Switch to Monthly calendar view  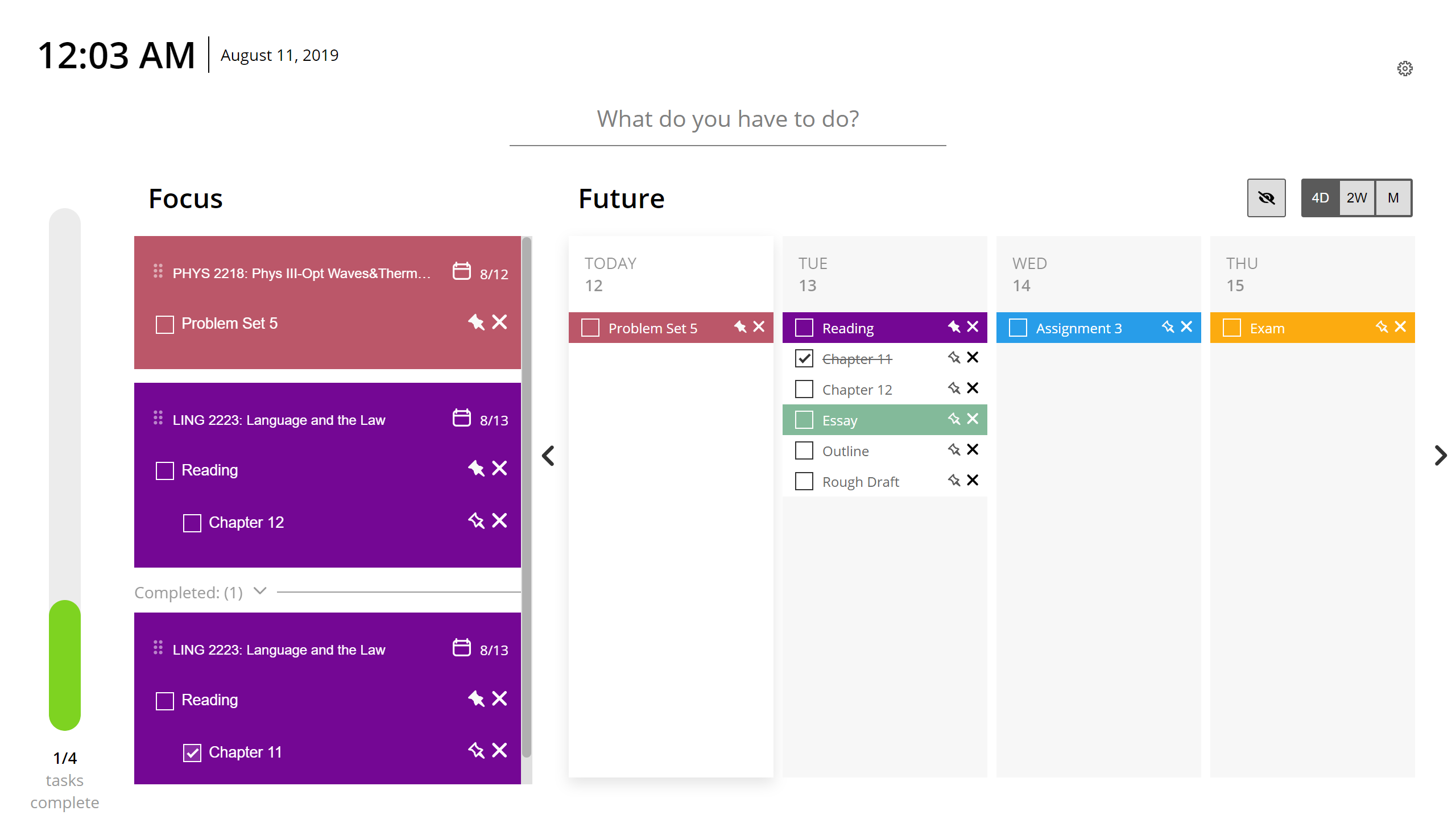[x=1393, y=197]
